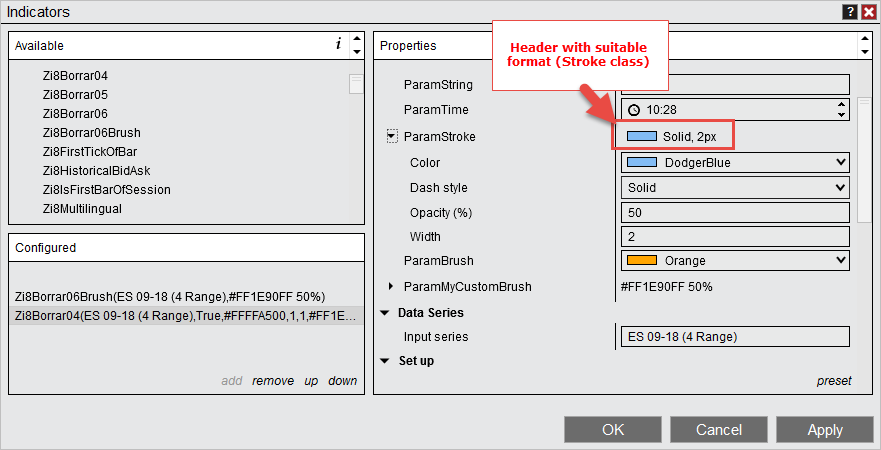Image resolution: width=881 pixels, height=450 pixels.
Task: Click the help question mark icon
Action: coord(849,12)
